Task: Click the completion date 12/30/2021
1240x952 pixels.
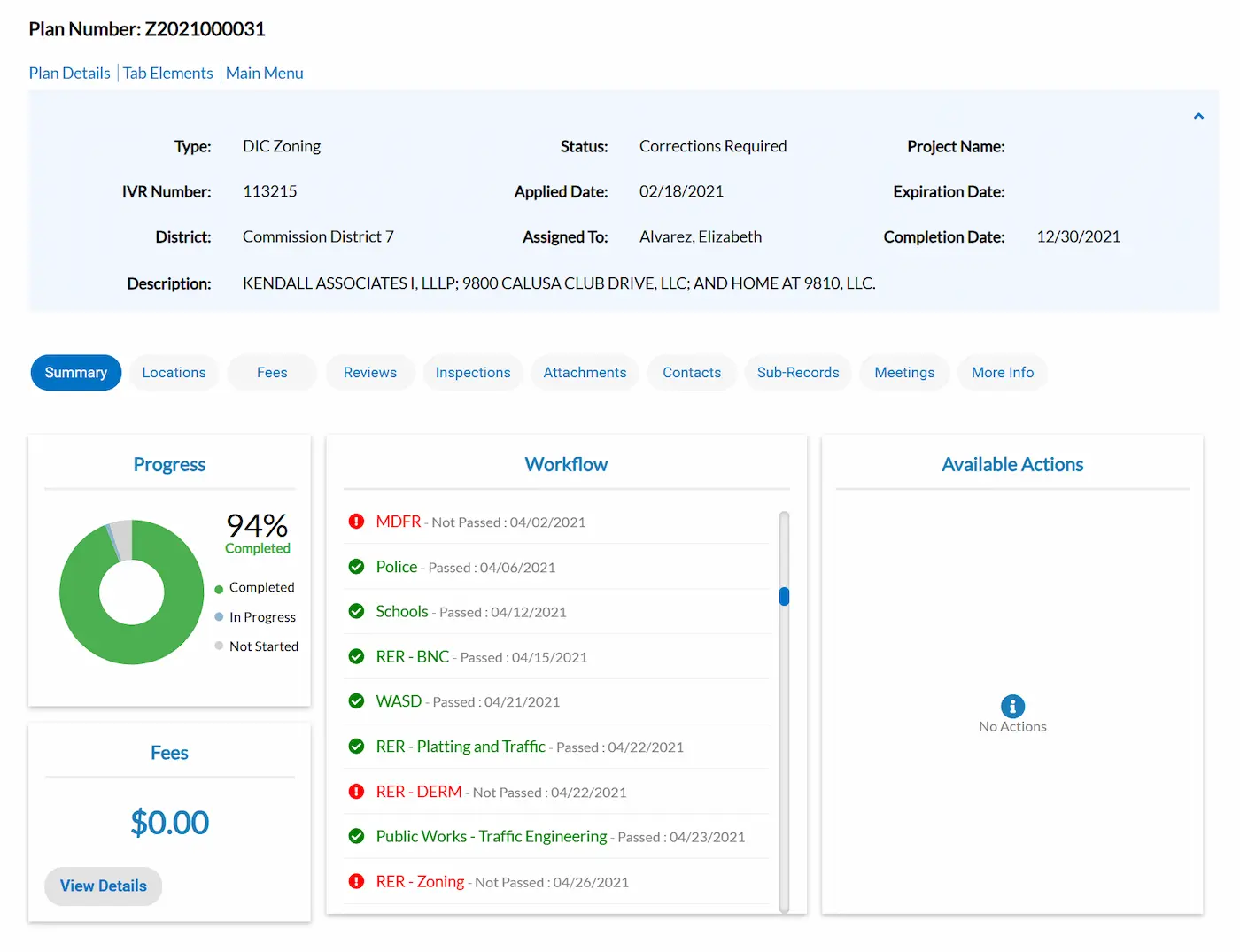Action: pos(1079,236)
